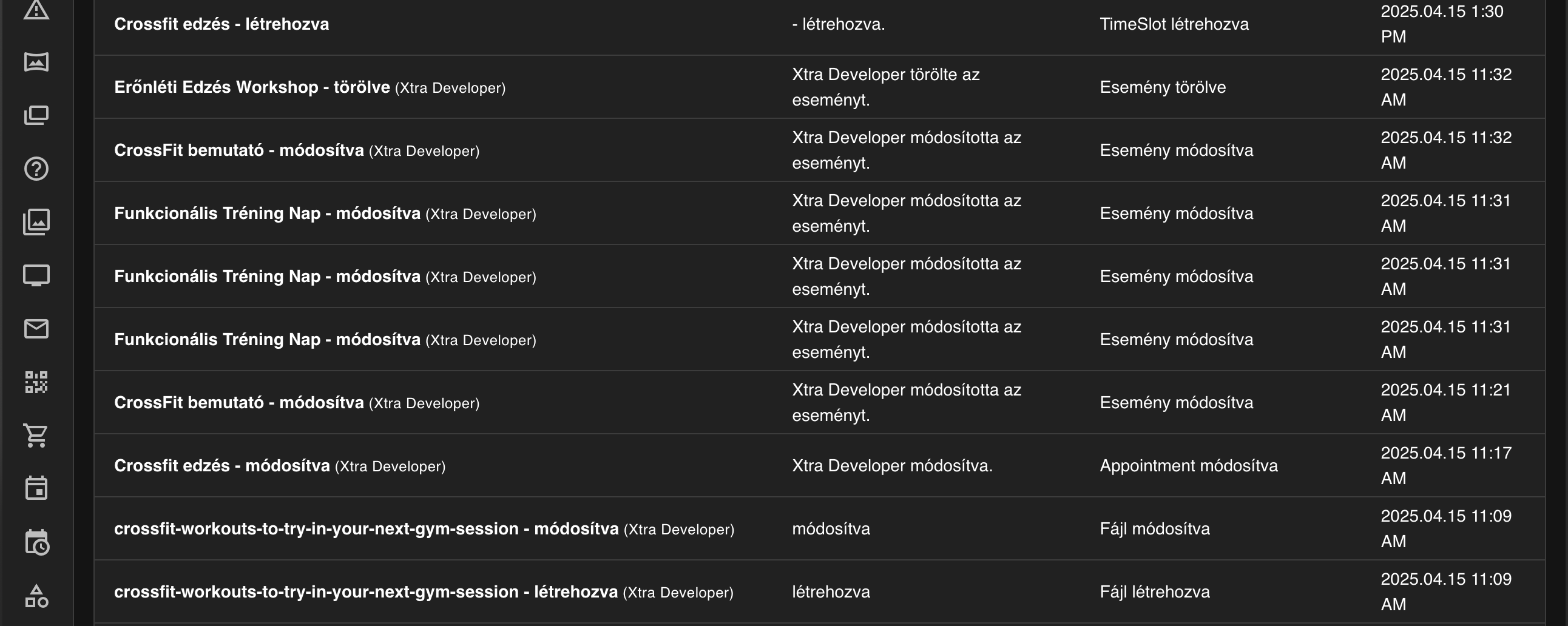The width and height of the screenshot is (1568, 626).
Task: Select the calendar icon in sidebar
Action: tap(36, 489)
